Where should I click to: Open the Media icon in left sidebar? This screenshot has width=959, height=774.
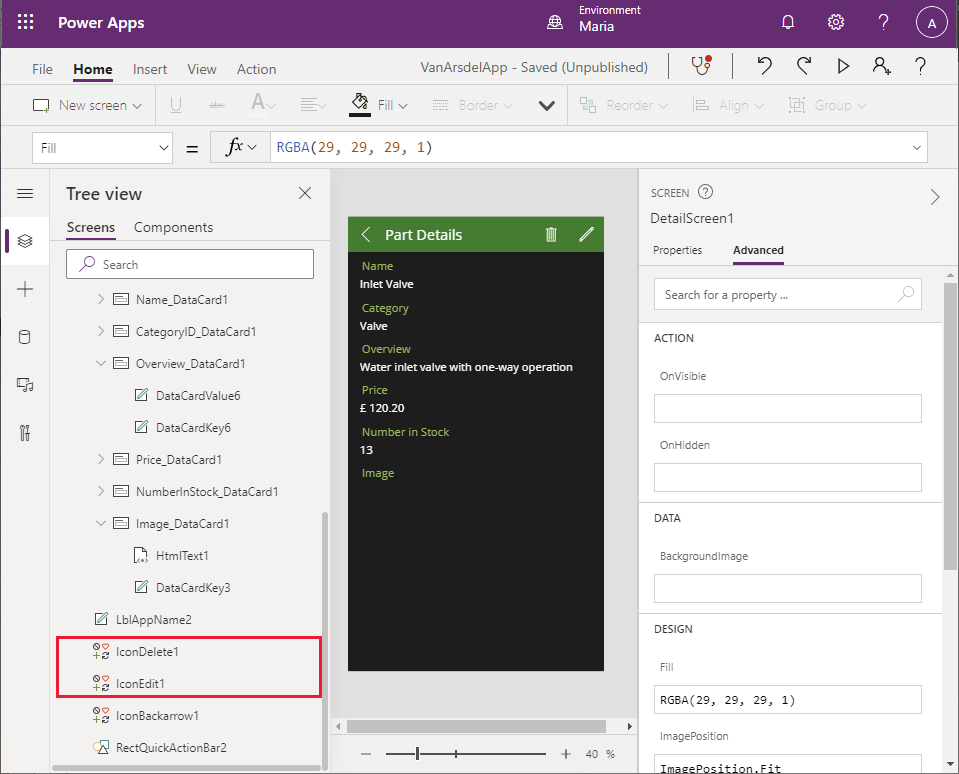click(x=25, y=385)
